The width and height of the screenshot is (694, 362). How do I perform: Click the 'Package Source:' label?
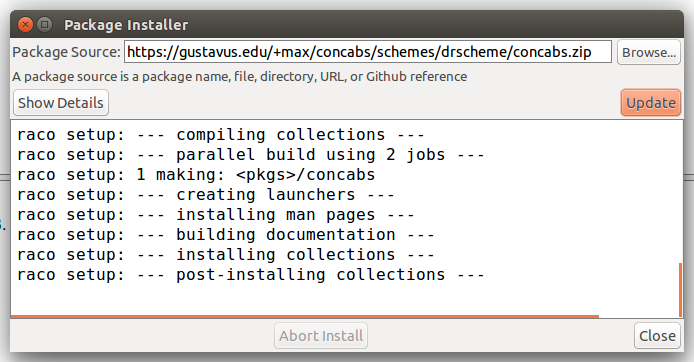pyautogui.click(x=66, y=52)
